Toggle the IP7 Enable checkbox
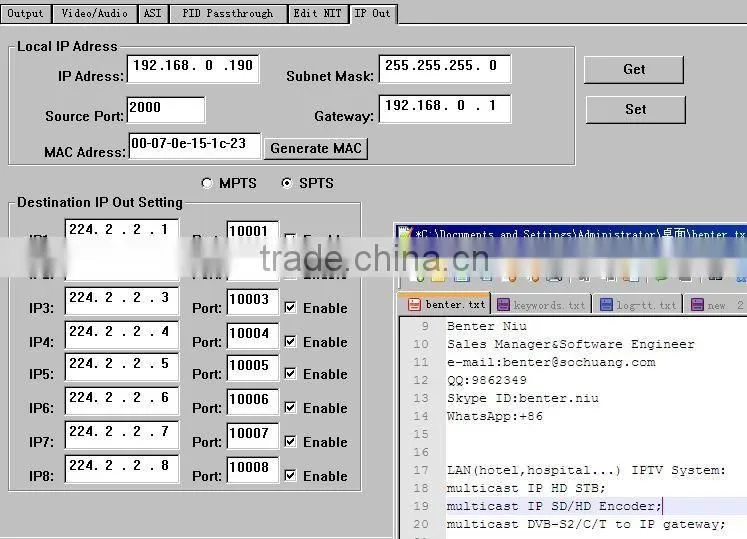 [x=290, y=441]
